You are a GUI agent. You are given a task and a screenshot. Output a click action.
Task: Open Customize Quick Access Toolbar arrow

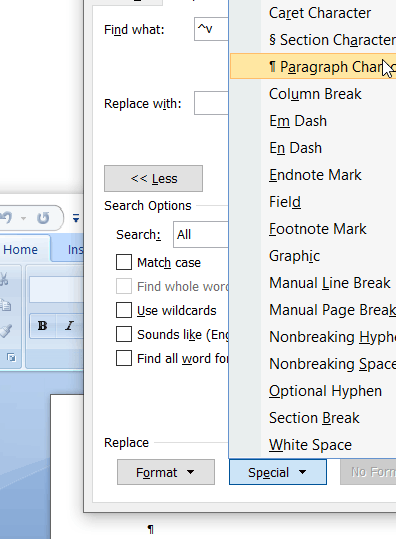pyautogui.click(x=76, y=218)
